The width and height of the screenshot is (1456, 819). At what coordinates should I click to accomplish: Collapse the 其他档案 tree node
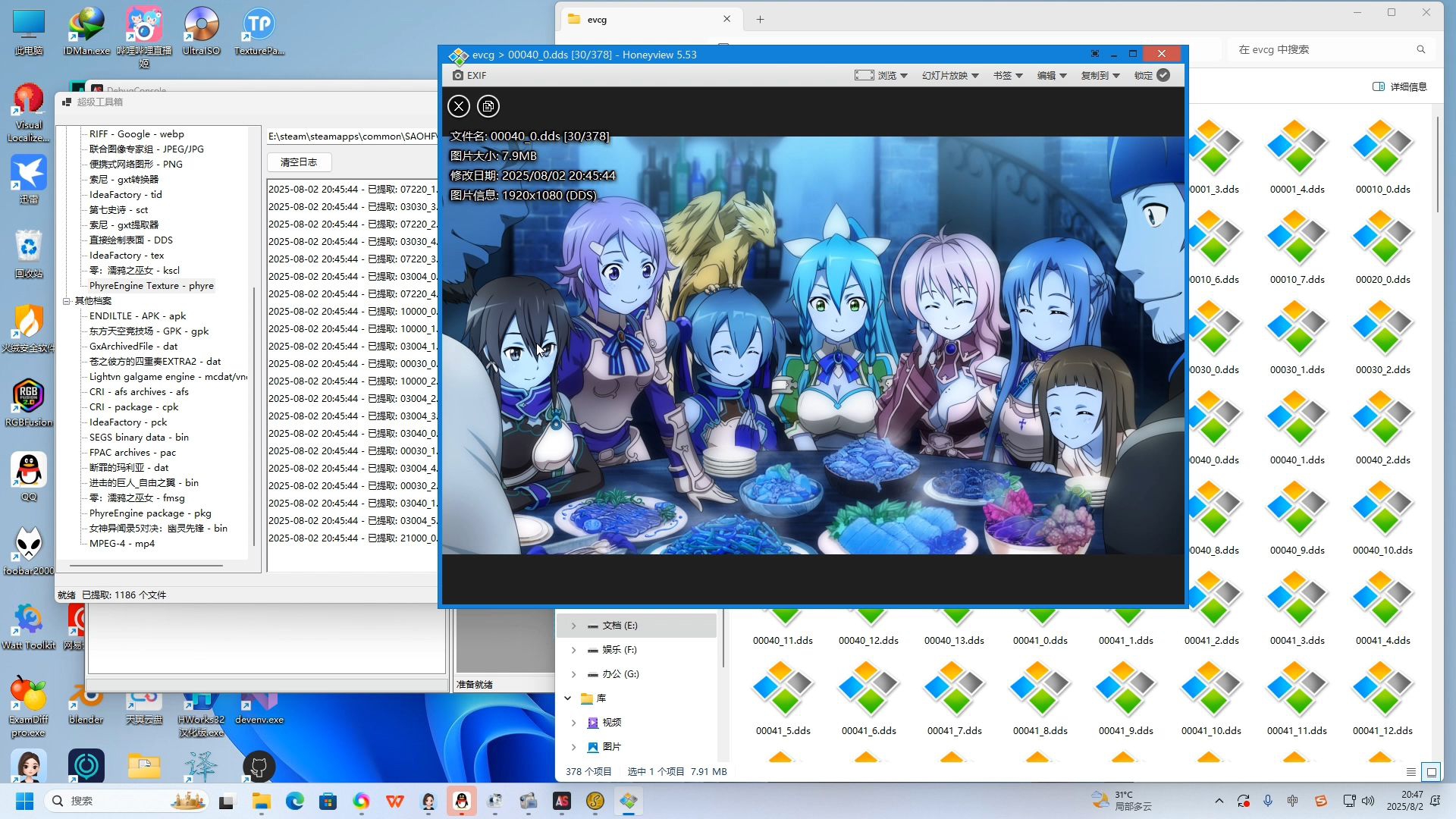(x=67, y=301)
